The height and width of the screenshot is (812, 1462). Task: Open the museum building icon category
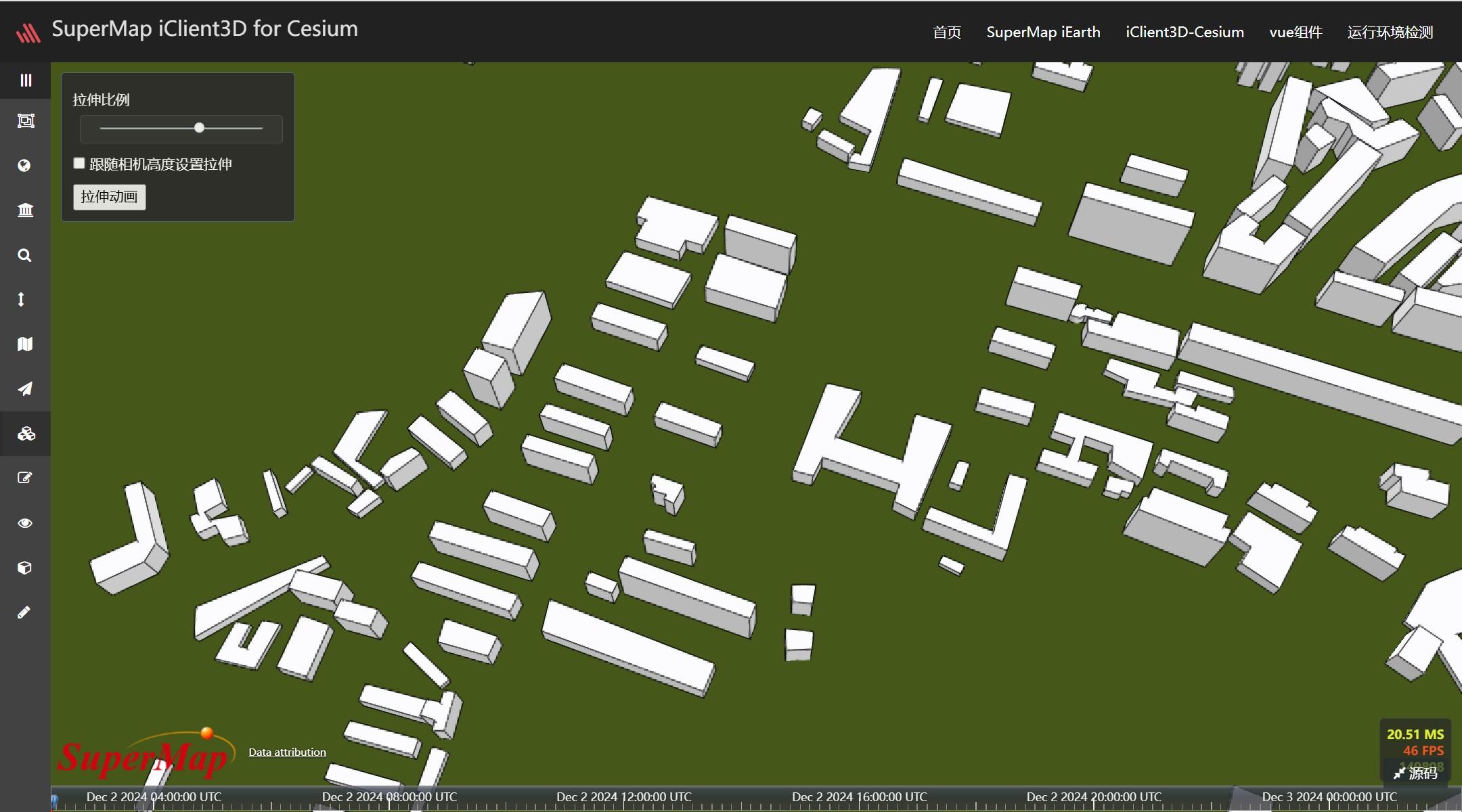25,210
